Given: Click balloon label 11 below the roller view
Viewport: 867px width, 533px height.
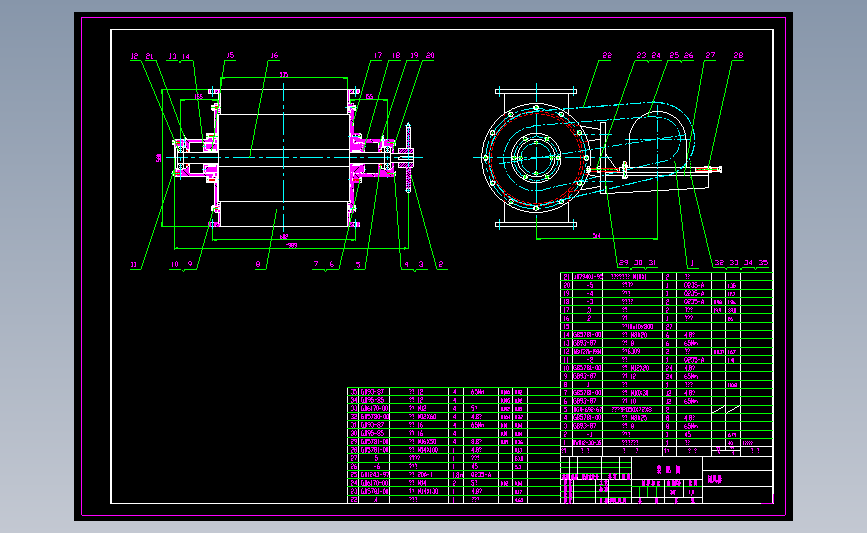Looking at the screenshot, I should [133, 265].
